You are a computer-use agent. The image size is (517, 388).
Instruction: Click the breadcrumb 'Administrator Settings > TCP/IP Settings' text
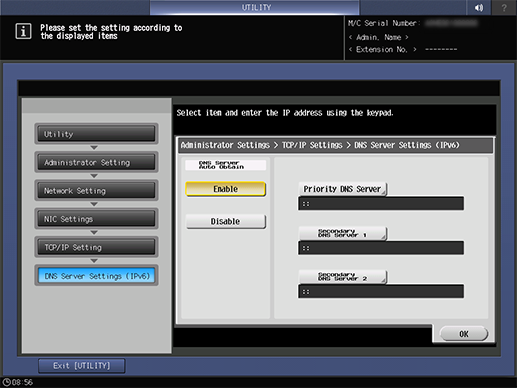pos(262,145)
